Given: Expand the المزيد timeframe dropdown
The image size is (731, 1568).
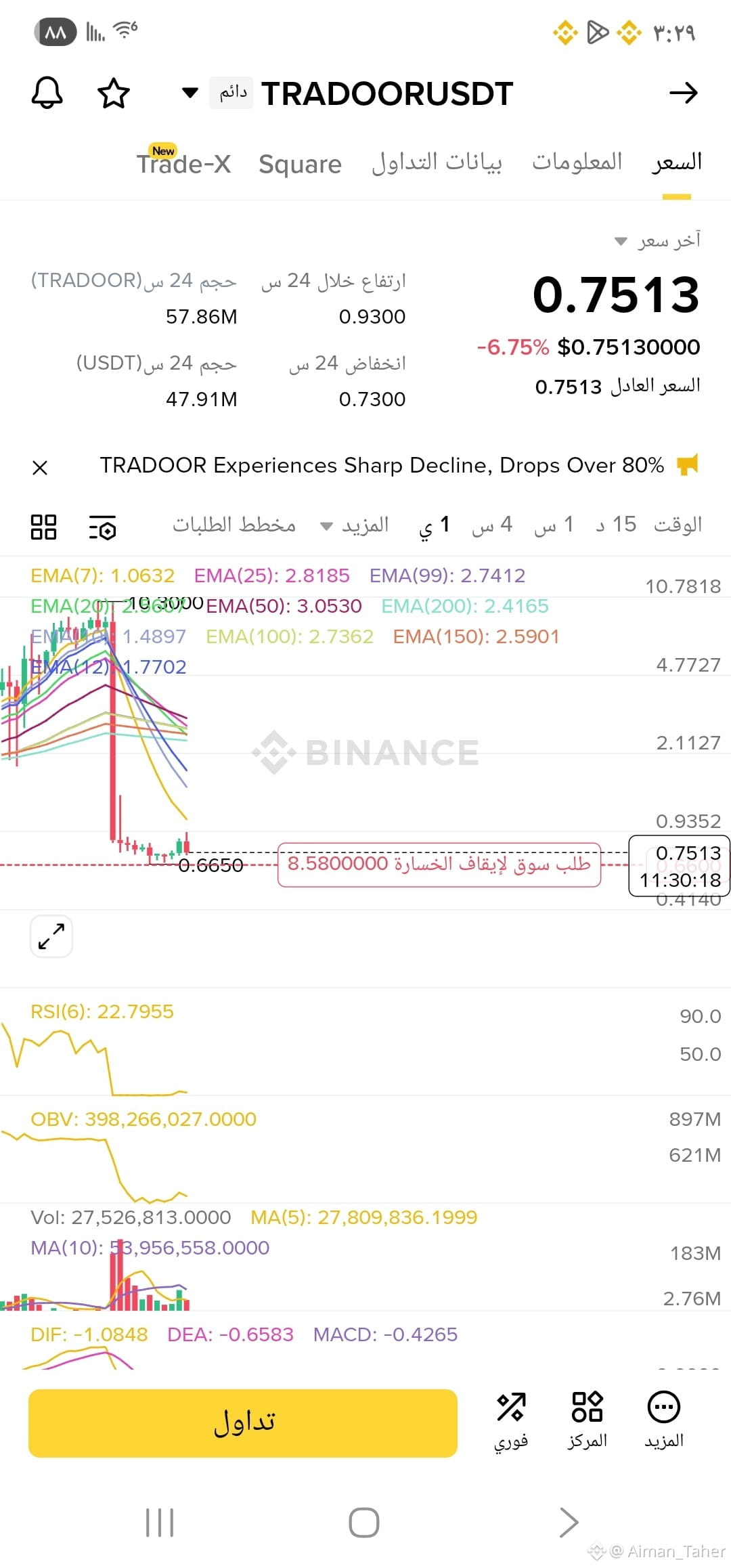Looking at the screenshot, I should point(355,525).
